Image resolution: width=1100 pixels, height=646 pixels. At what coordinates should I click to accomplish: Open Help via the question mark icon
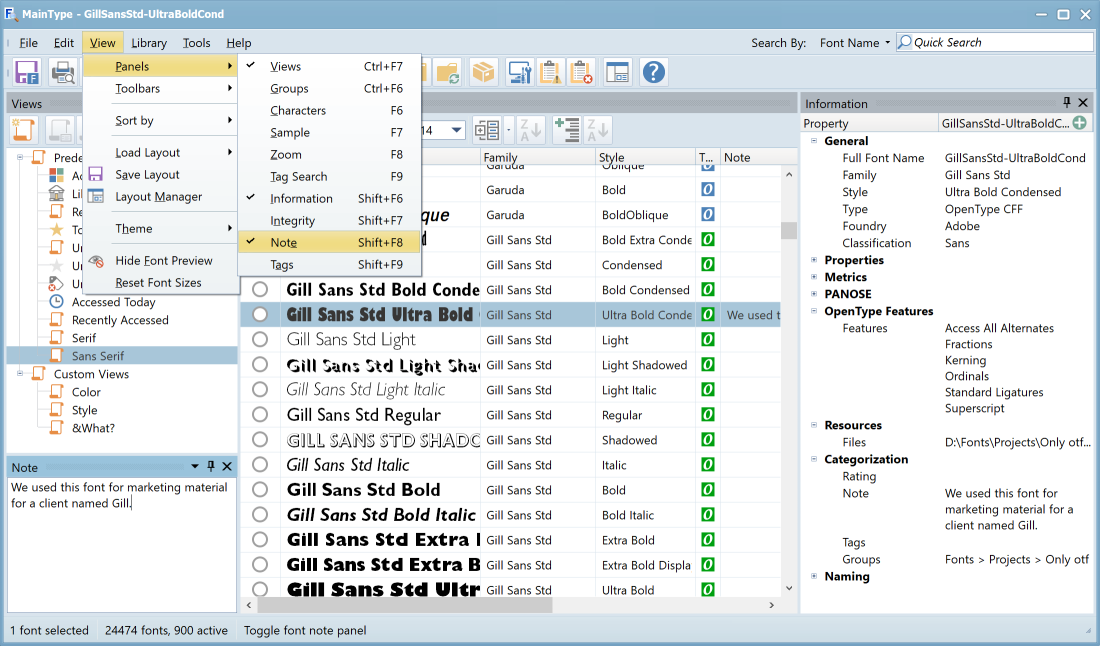tap(653, 72)
